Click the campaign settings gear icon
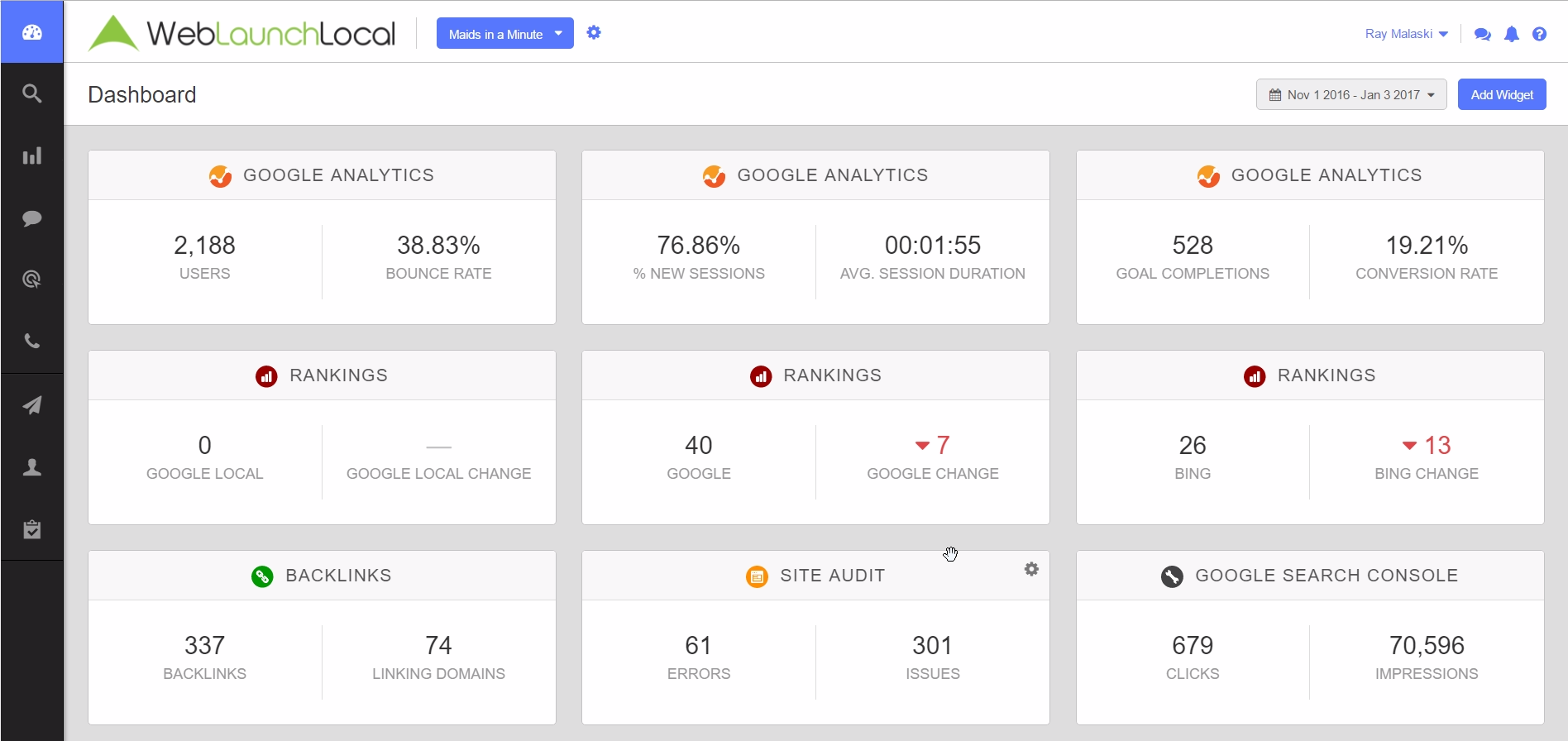Viewport: 1568px width, 741px height. (594, 33)
